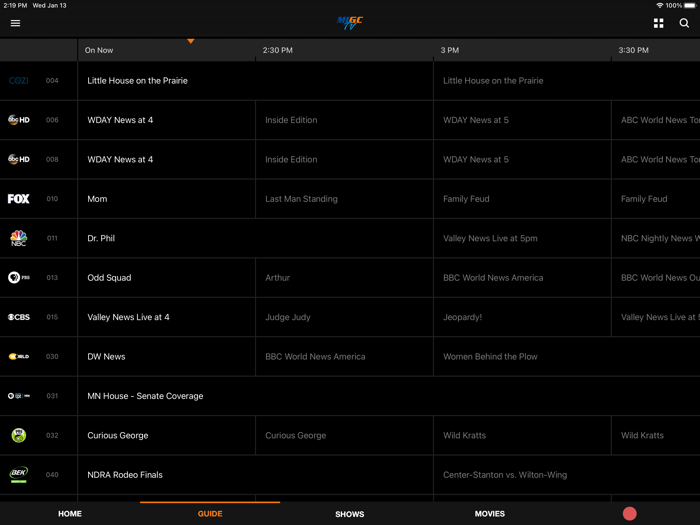Open BBC World News America on channel 013

coord(522,277)
